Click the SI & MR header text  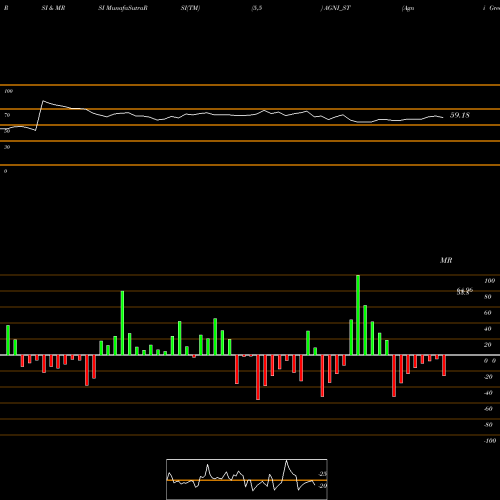[53, 8]
